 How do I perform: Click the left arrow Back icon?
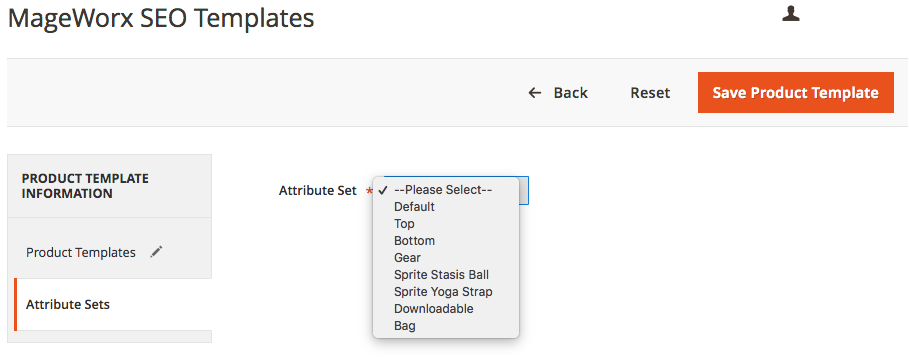pos(535,93)
